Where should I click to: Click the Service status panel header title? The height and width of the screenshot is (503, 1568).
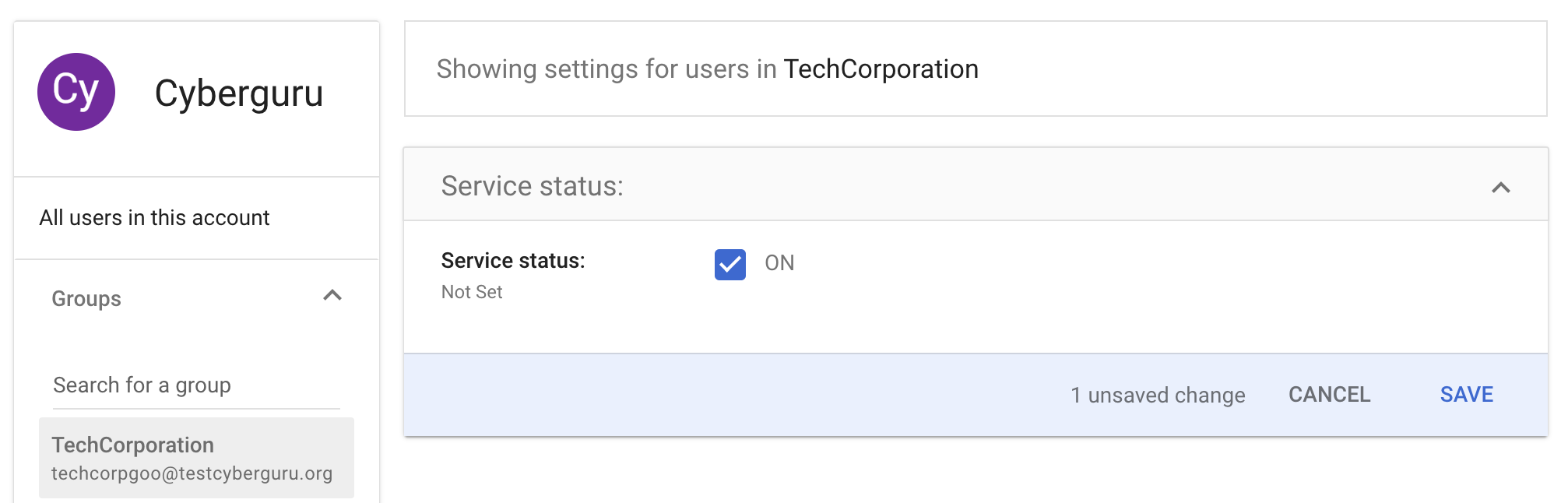click(532, 186)
